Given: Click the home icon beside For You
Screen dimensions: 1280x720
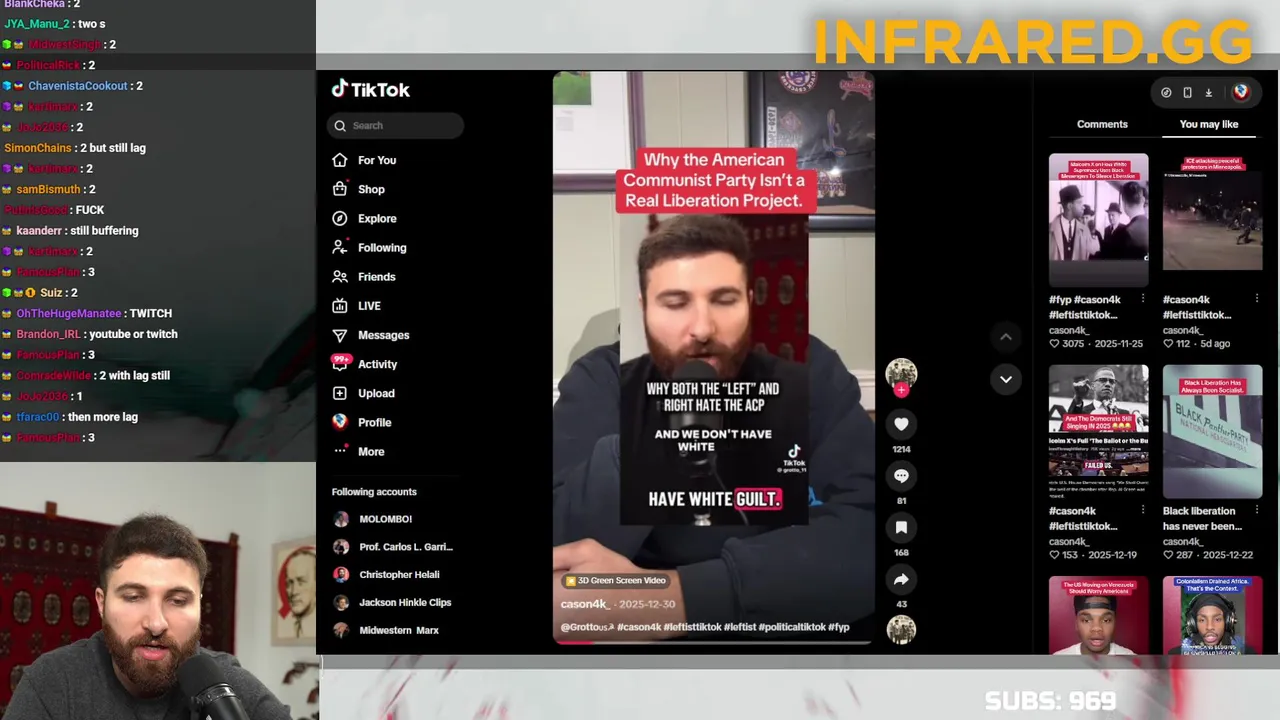Looking at the screenshot, I should pyautogui.click(x=340, y=160).
